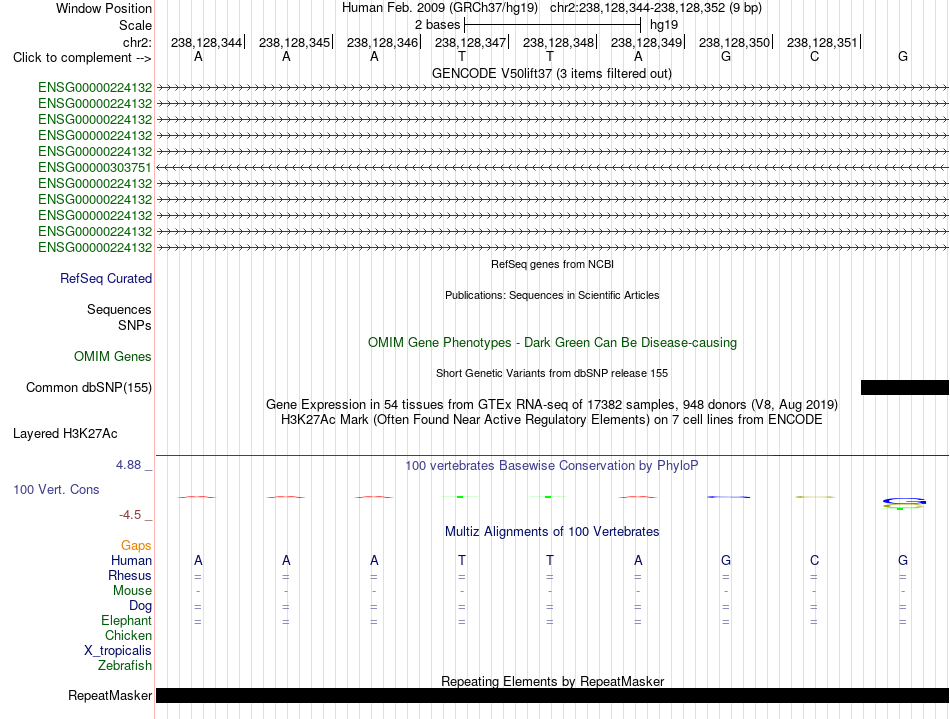This screenshot has height=719, width=950.
Task: Click the Human Feb. 2009 (GRCh37/hg19) header text
Action: [x=440, y=8]
